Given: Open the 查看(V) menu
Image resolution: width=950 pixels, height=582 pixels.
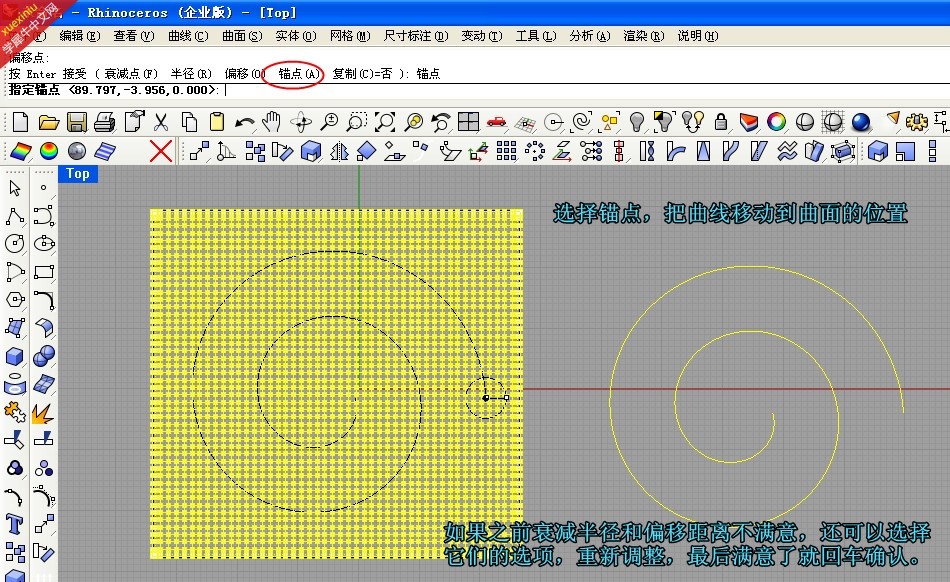Looking at the screenshot, I should 134,36.
